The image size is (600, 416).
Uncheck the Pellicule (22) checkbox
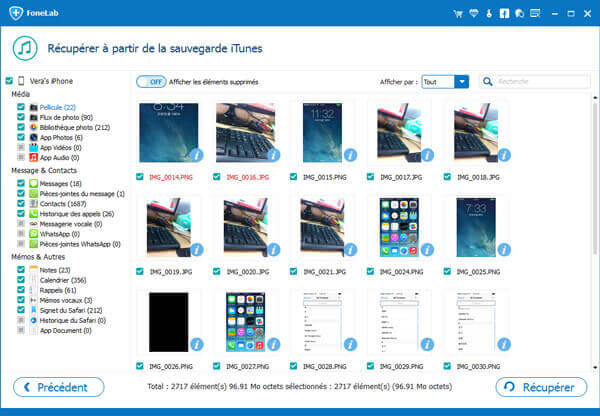21,107
